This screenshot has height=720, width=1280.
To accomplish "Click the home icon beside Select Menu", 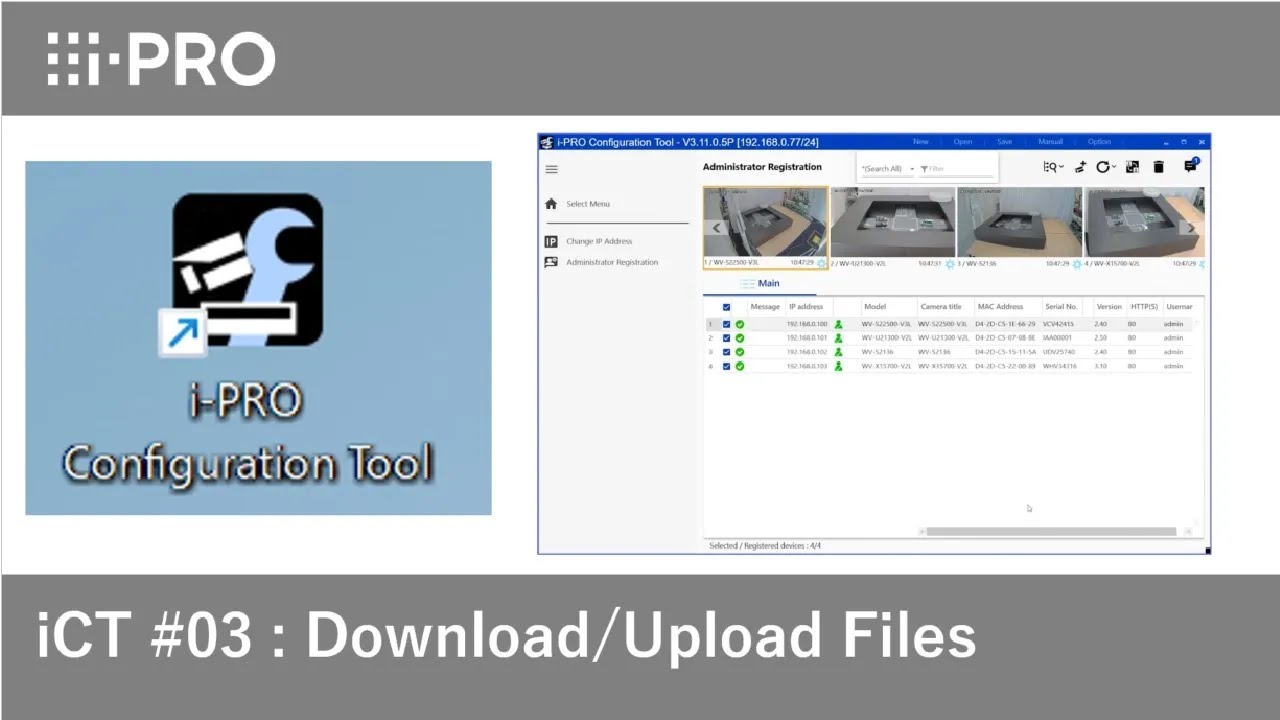I will (551, 204).
